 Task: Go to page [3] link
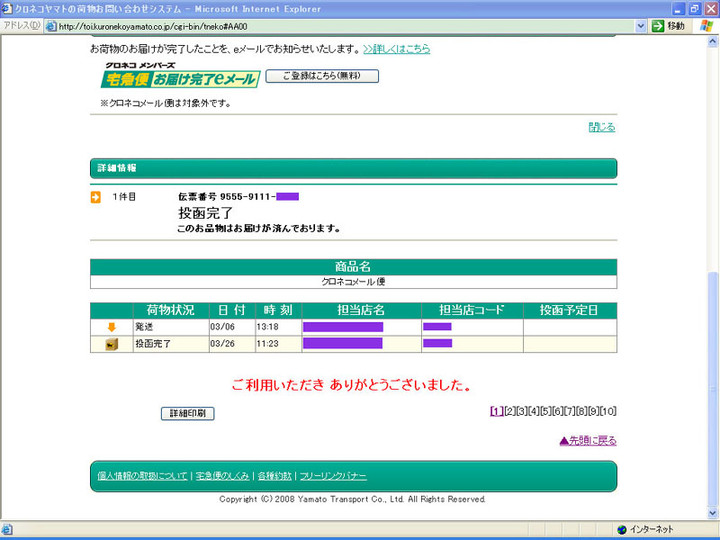click(522, 411)
